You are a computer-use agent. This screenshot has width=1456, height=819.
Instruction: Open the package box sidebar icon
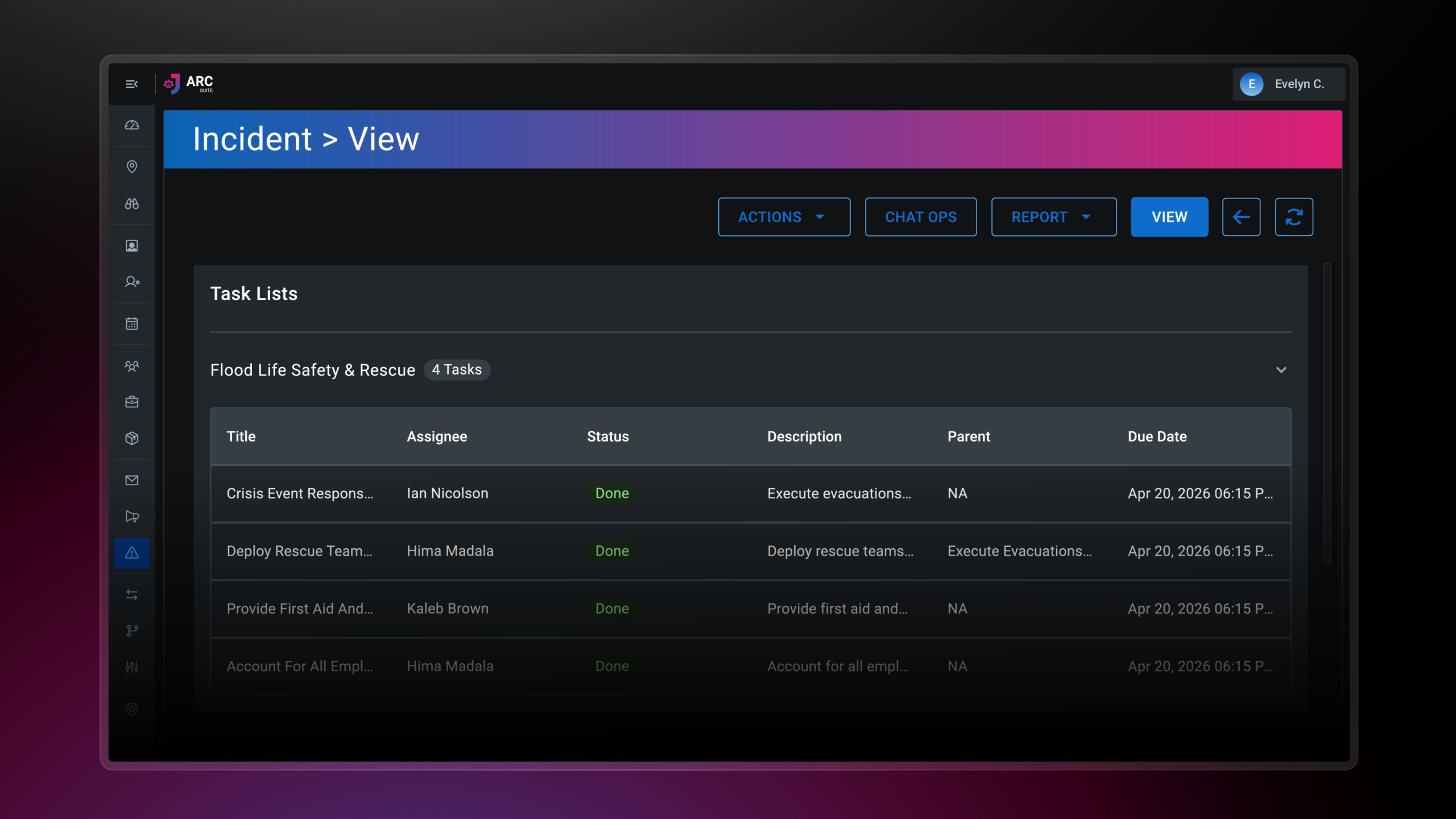[x=132, y=439]
